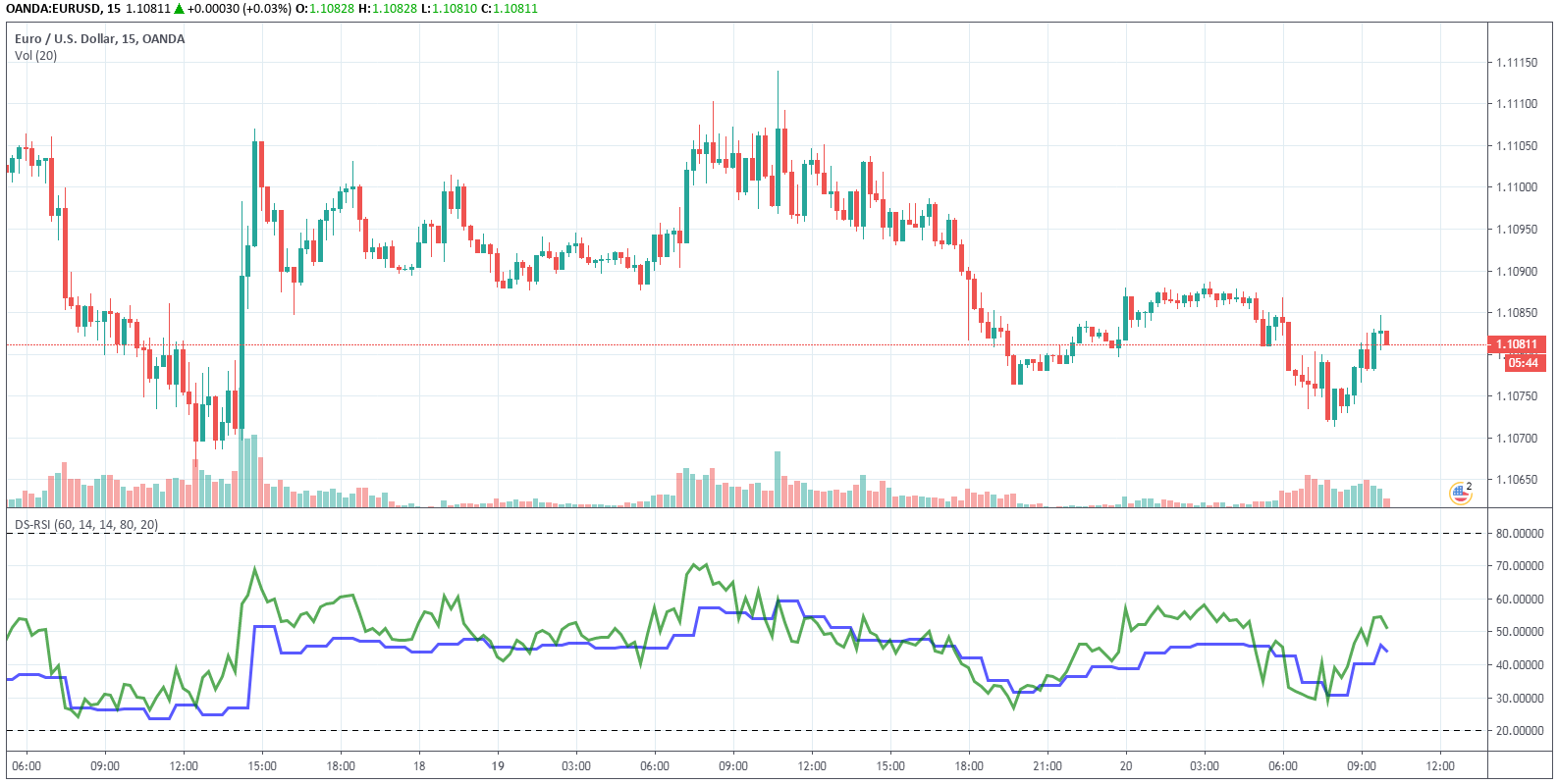The height and width of the screenshot is (784, 1558).
Task: Click the 40.00000 RSI axis label
Action: tap(1520, 665)
